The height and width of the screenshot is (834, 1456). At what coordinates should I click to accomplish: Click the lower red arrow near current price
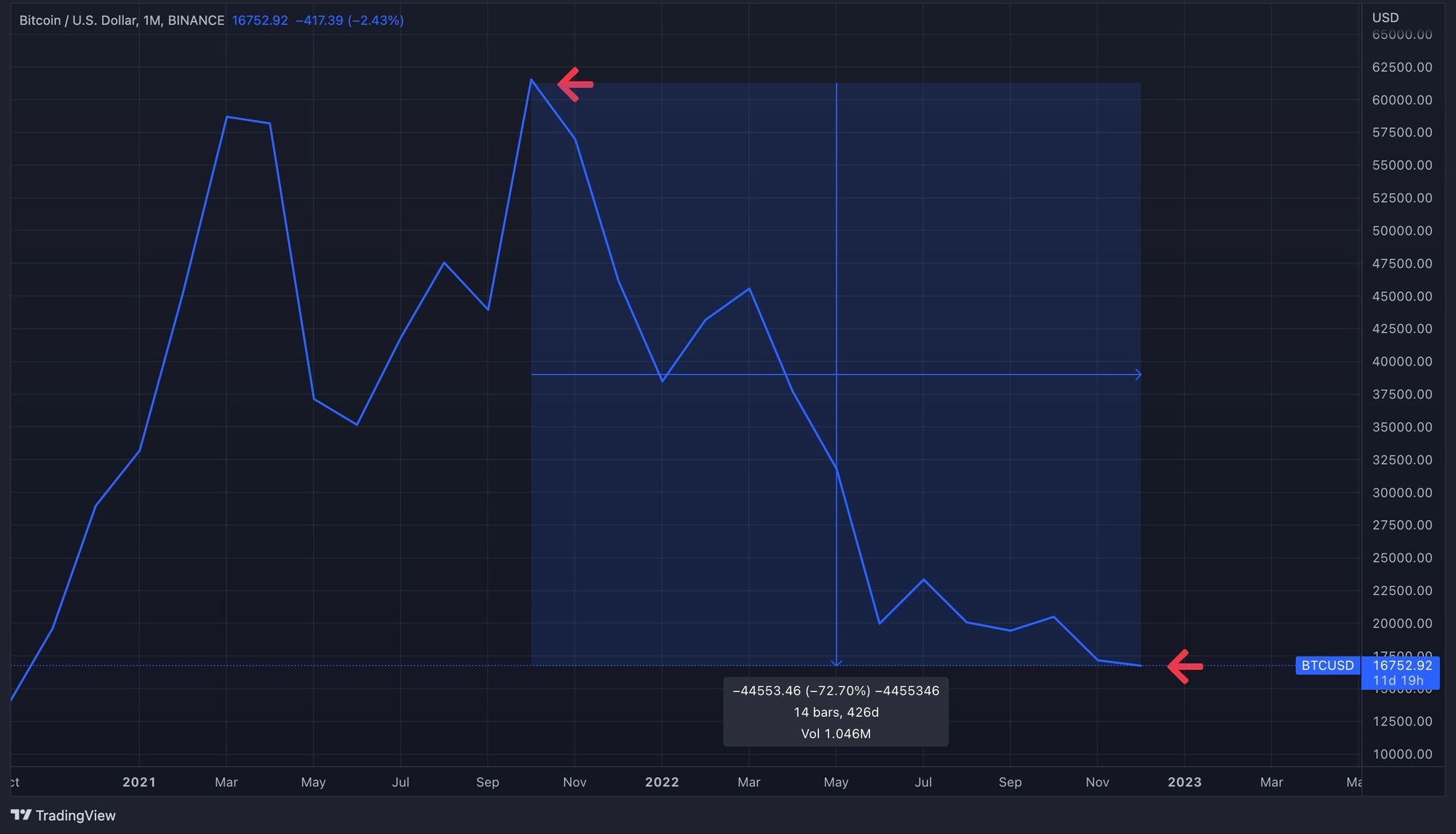1185,666
